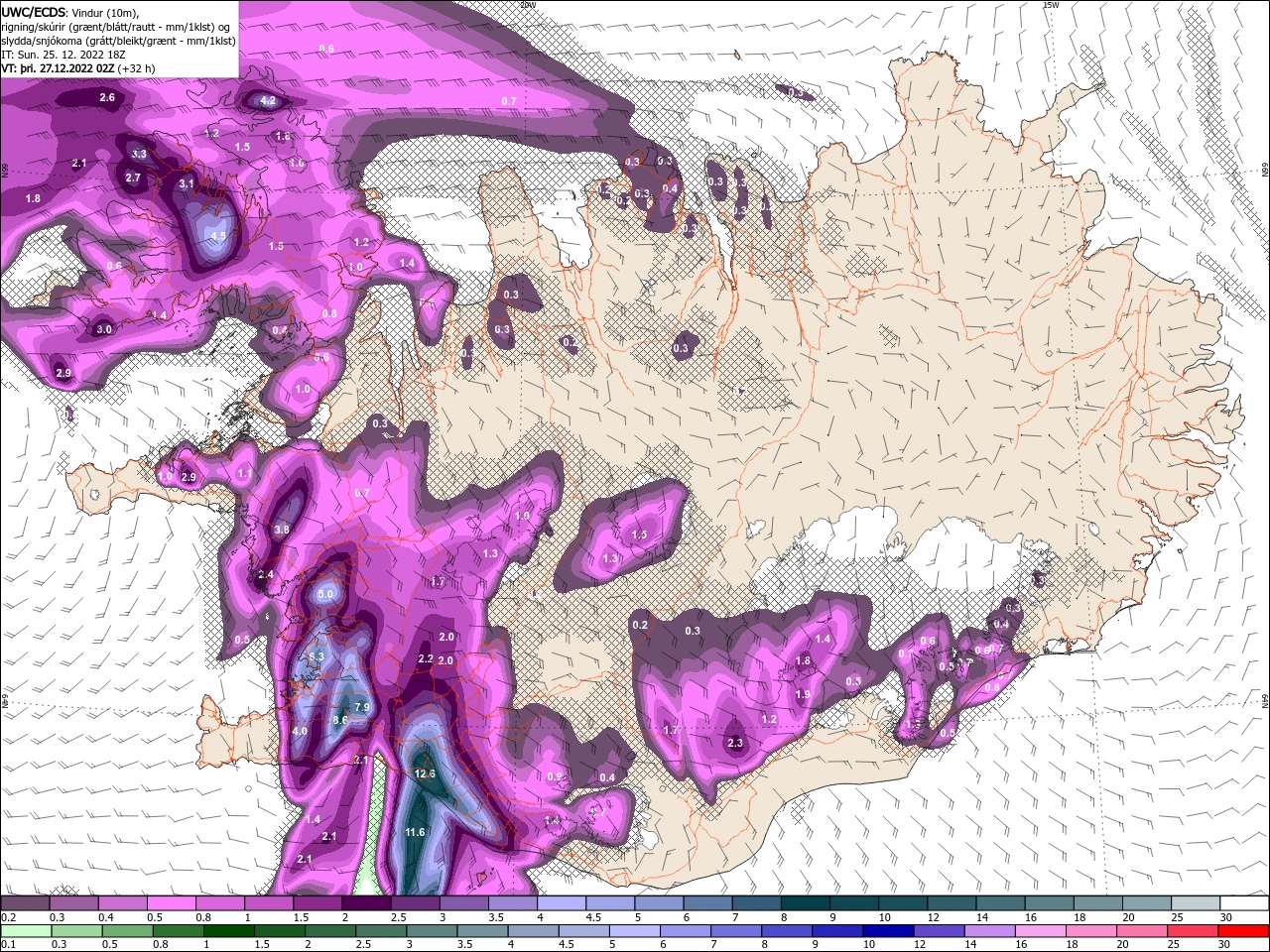
Task: Choose the 0.3 light green swatch in lower legend
Action: [x=75, y=931]
